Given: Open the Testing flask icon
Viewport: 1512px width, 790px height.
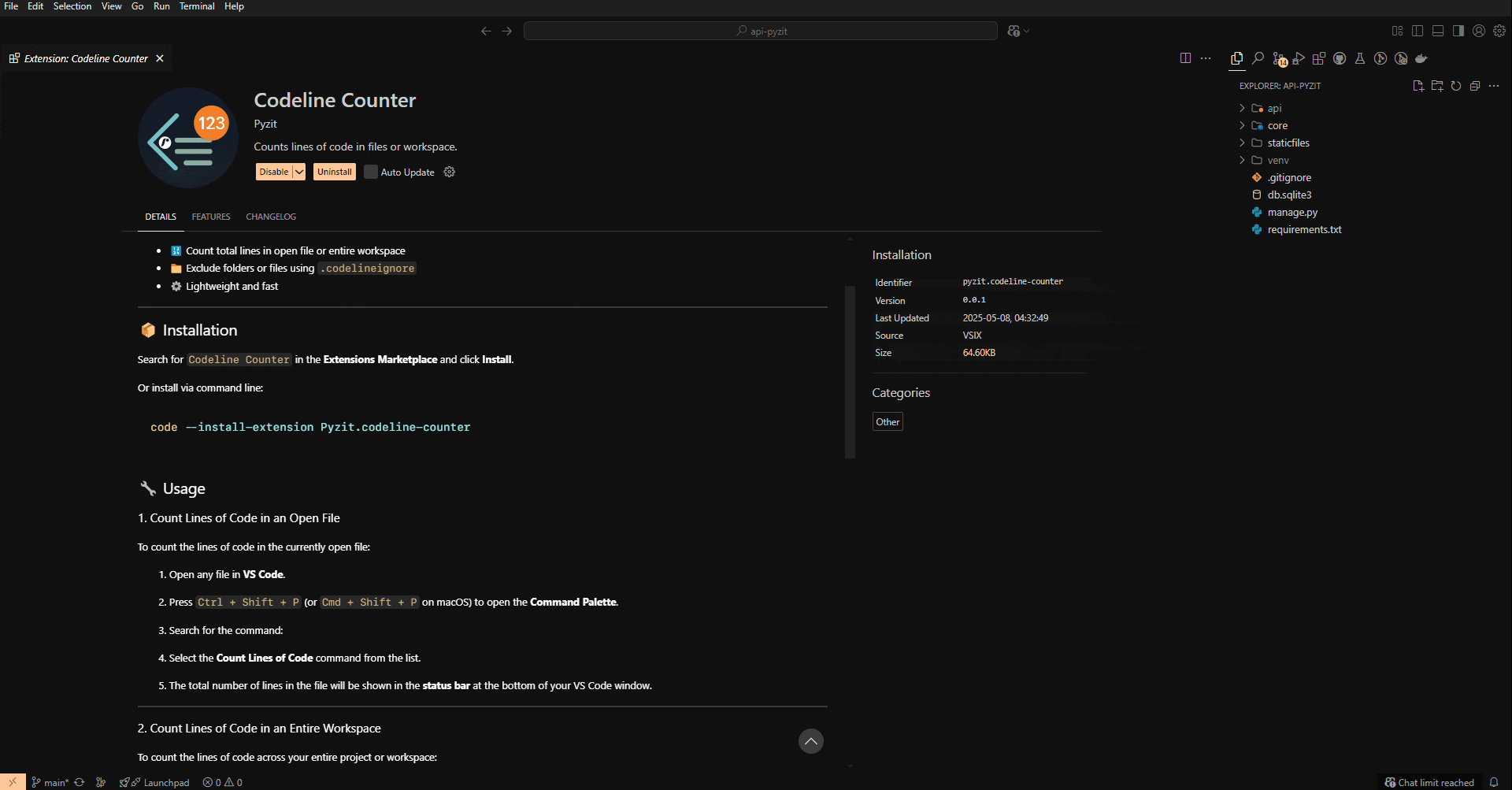Looking at the screenshot, I should (x=1360, y=58).
